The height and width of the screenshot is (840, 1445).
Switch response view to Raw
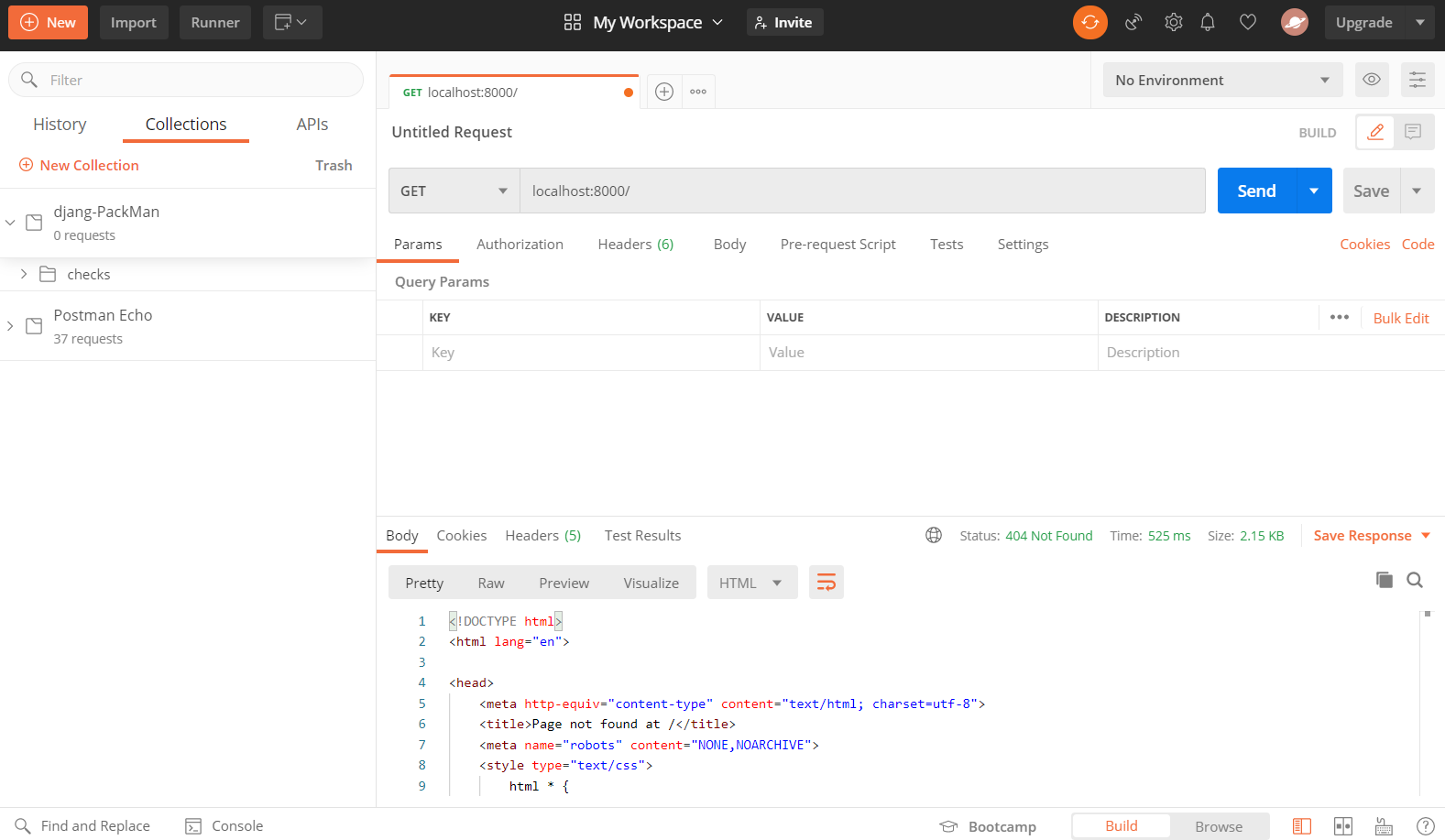click(491, 583)
